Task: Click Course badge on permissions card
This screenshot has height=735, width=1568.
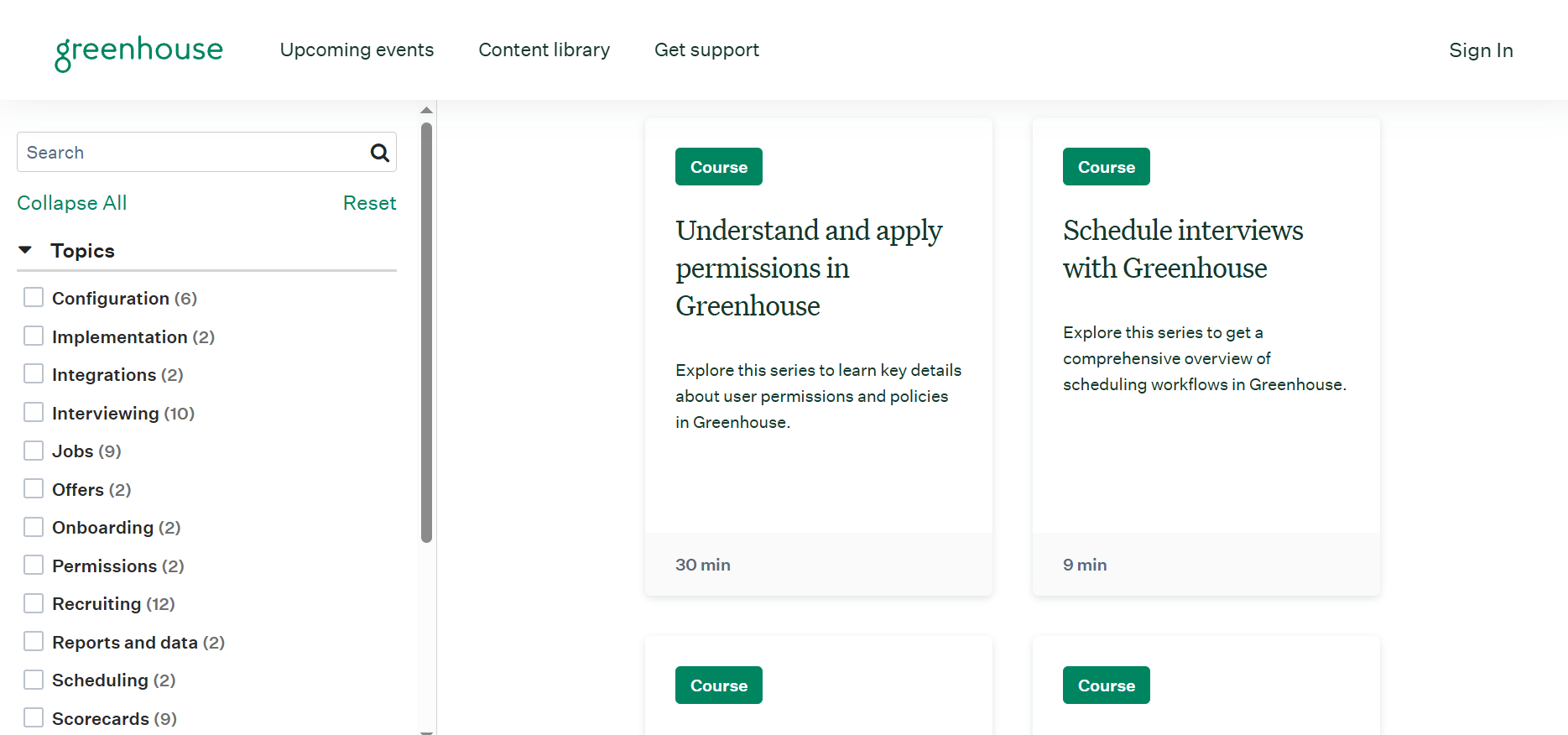Action: click(x=719, y=167)
